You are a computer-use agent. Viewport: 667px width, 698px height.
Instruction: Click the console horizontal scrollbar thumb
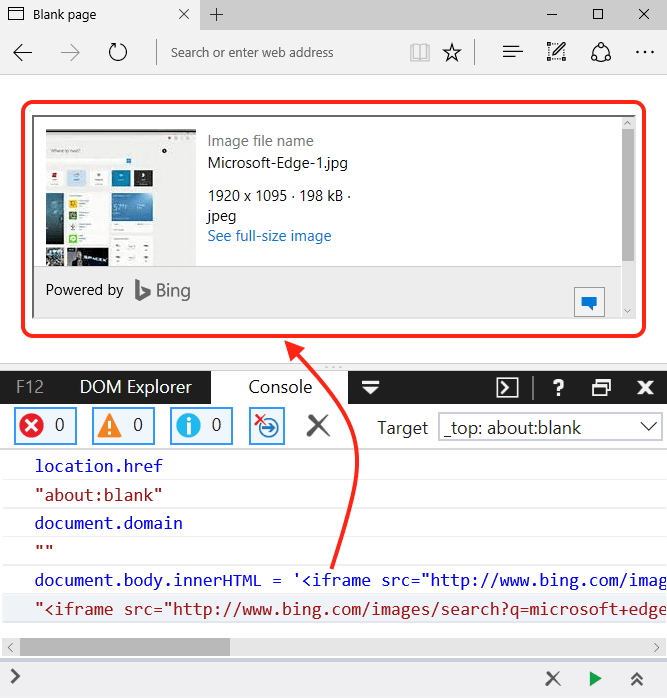pos(125,647)
